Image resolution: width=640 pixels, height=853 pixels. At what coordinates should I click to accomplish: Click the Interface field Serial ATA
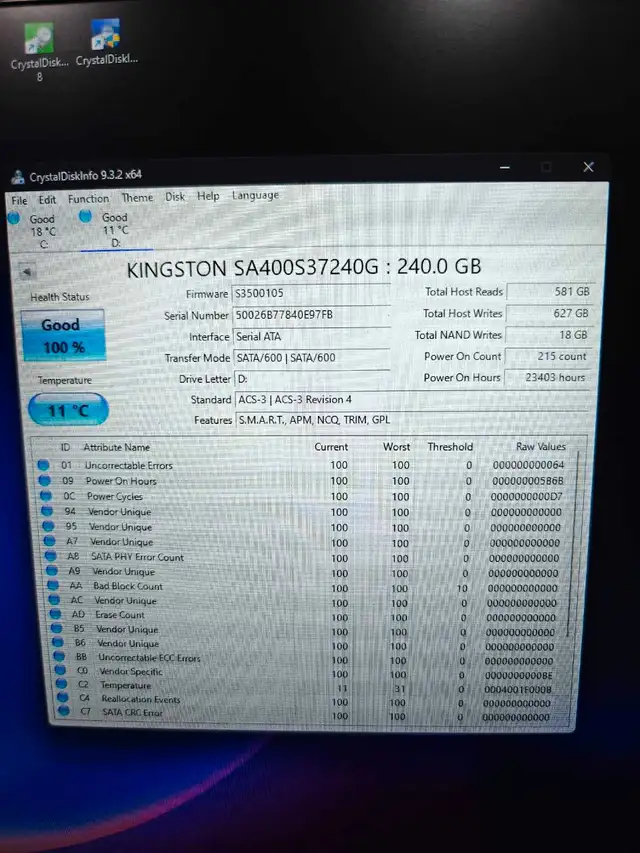click(312, 337)
